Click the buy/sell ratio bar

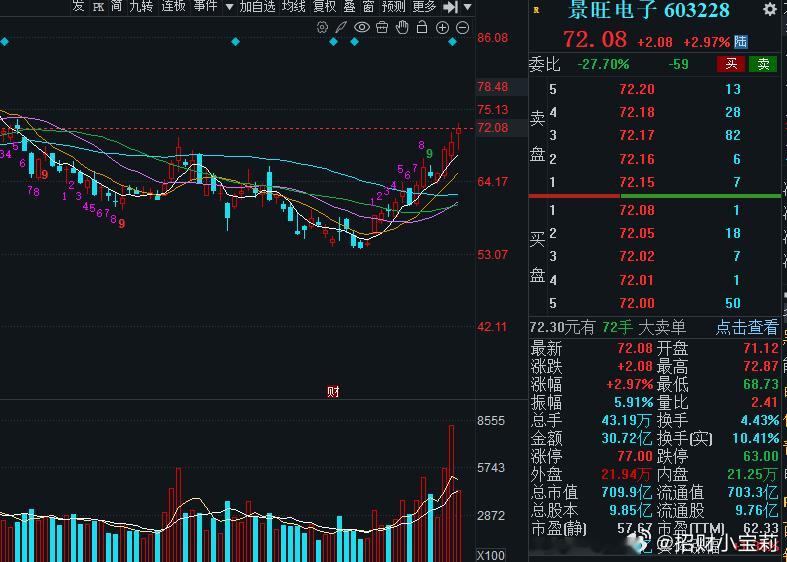tap(654, 196)
